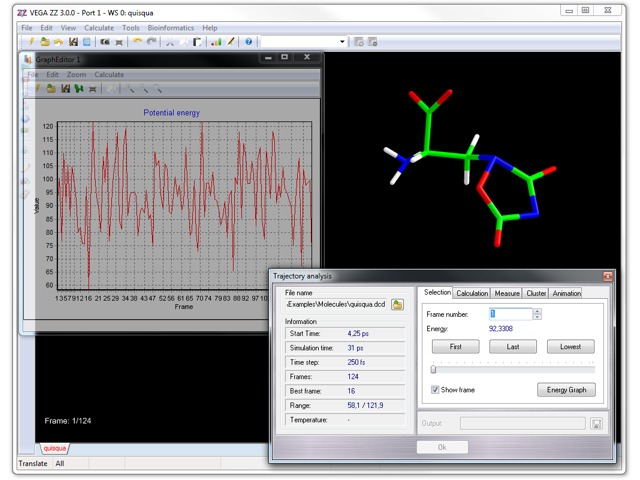Viewport: 640px width, 480px height.
Task: Switch to the Animation tab
Action: point(566,293)
